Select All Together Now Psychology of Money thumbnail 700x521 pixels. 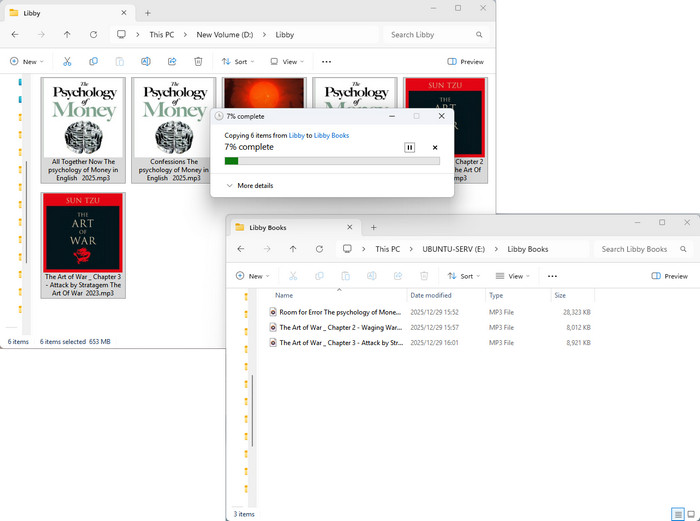click(x=83, y=130)
